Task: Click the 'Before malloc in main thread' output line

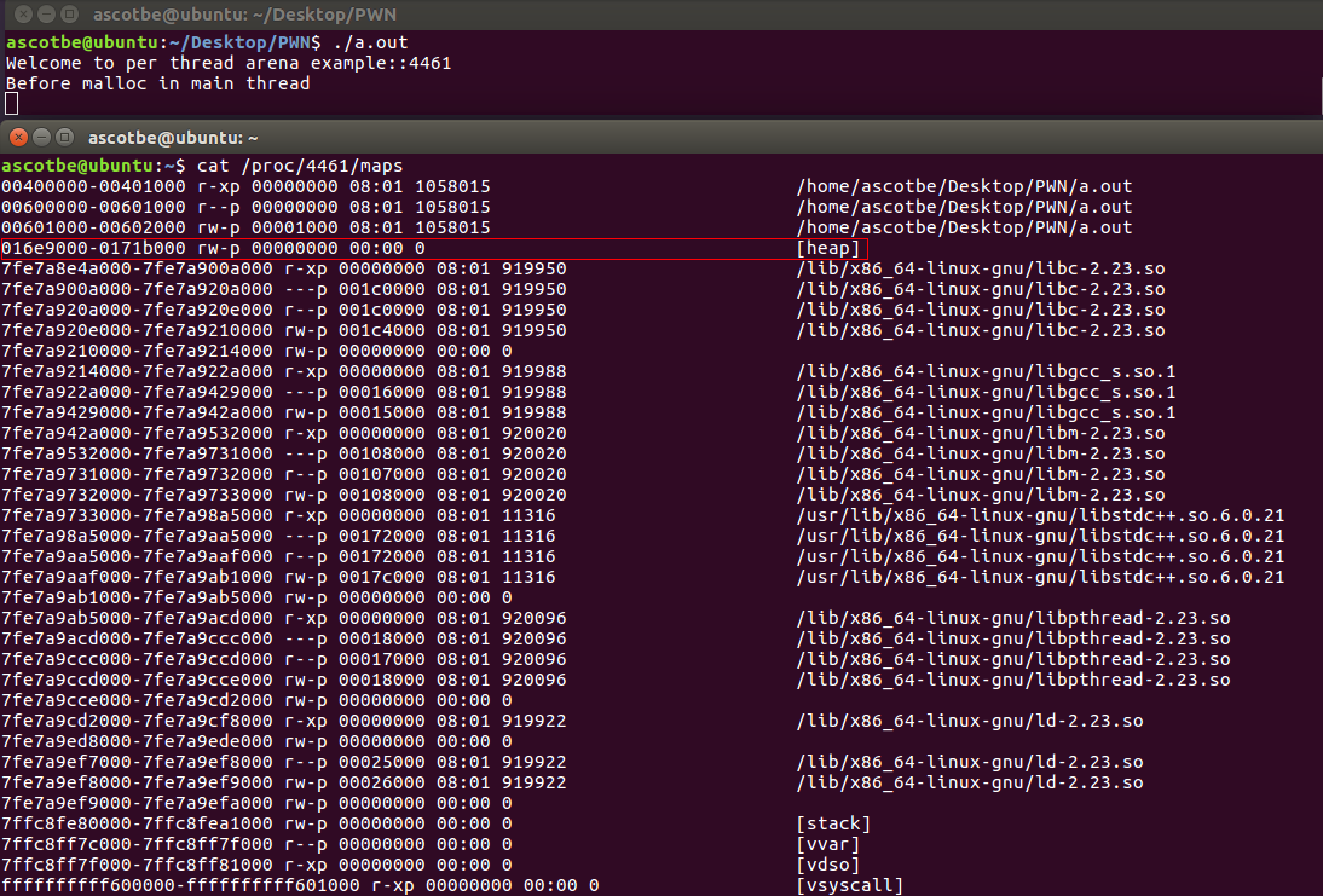Action: pyautogui.click(x=158, y=83)
